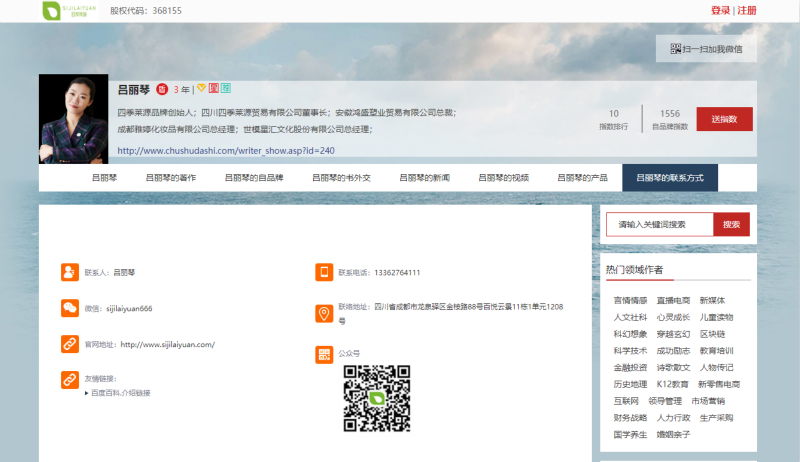
Task: Open the chushudashi.com writer profile URL
Action: coord(226,150)
